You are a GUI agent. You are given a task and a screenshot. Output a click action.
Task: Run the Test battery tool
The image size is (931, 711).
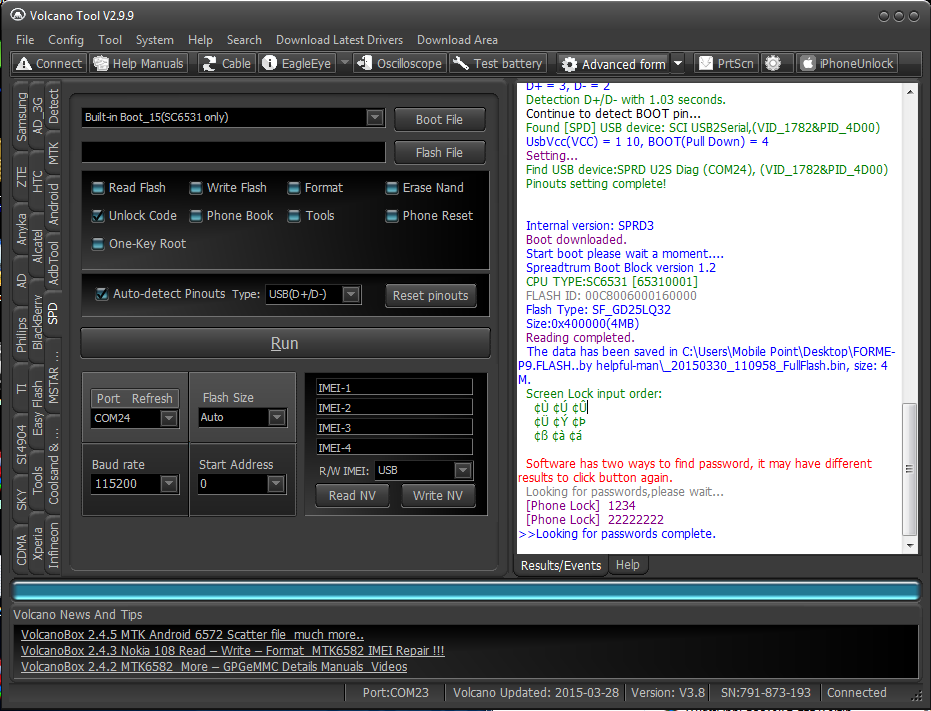(x=498, y=64)
